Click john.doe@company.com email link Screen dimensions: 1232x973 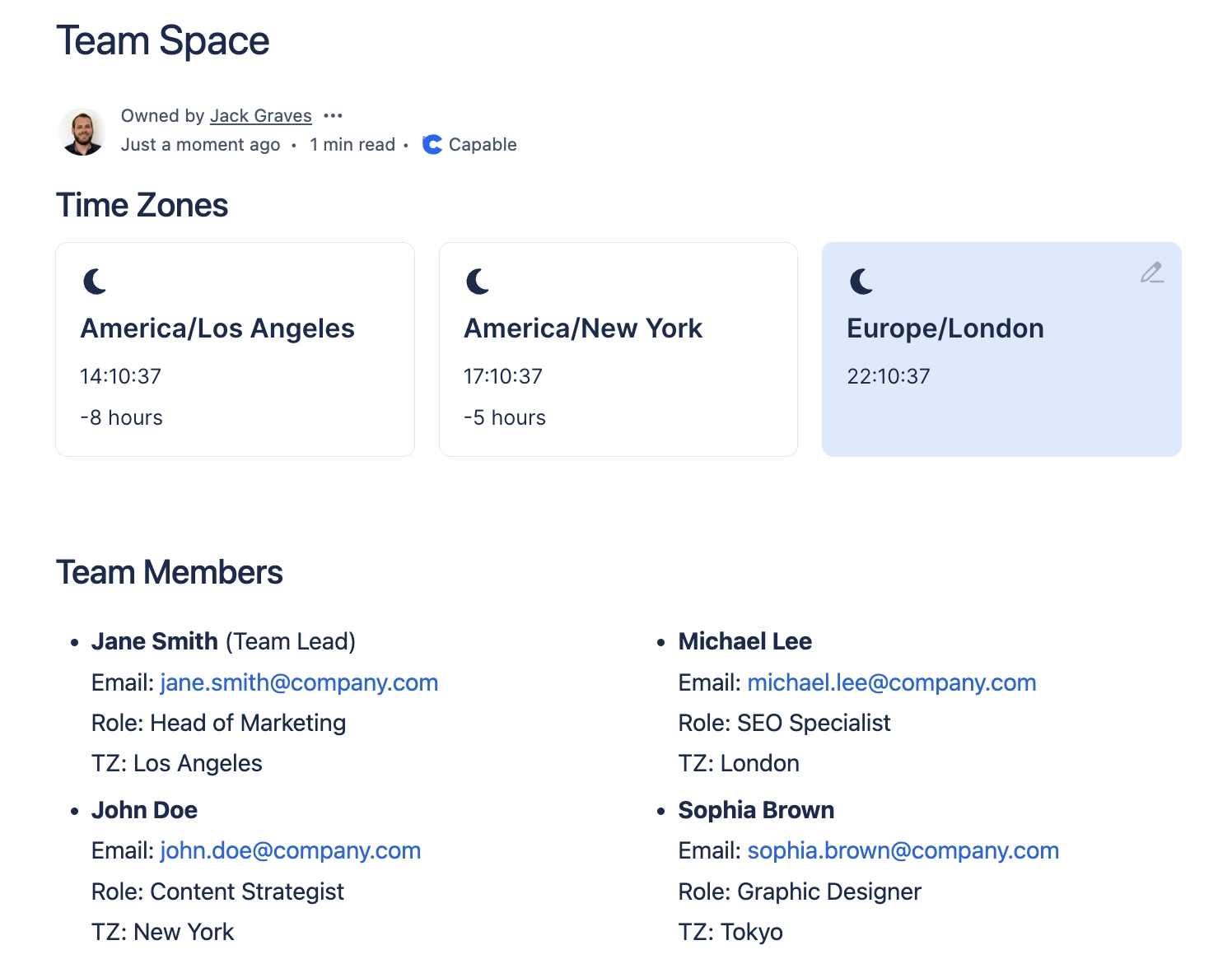point(290,850)
